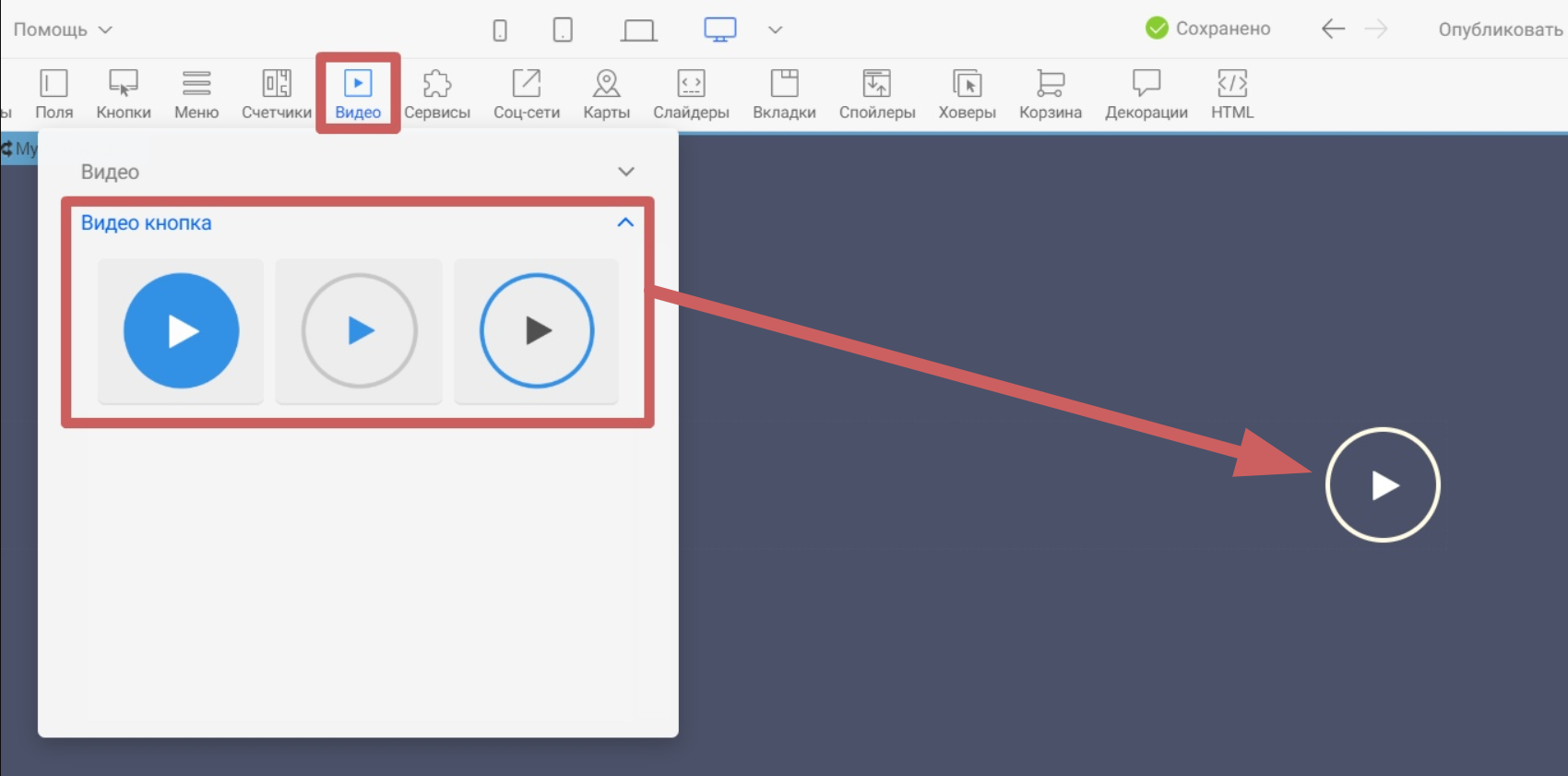Open the Меню elements tab
The height and width of the screenshot is (776, 1568).
(x=196, y=94)
